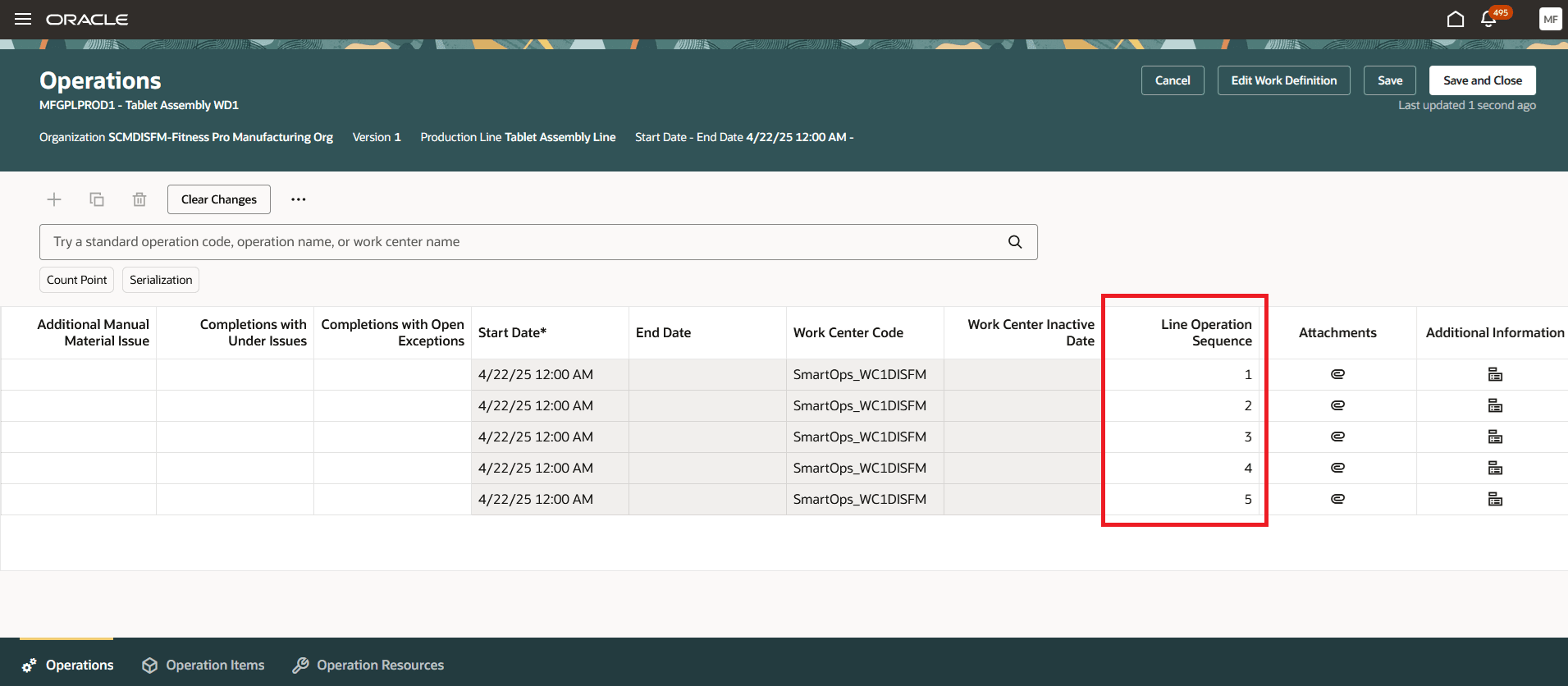Switch to the Operations tab
The height and width of the screenshot is (686, 1568).
point(67,665)
